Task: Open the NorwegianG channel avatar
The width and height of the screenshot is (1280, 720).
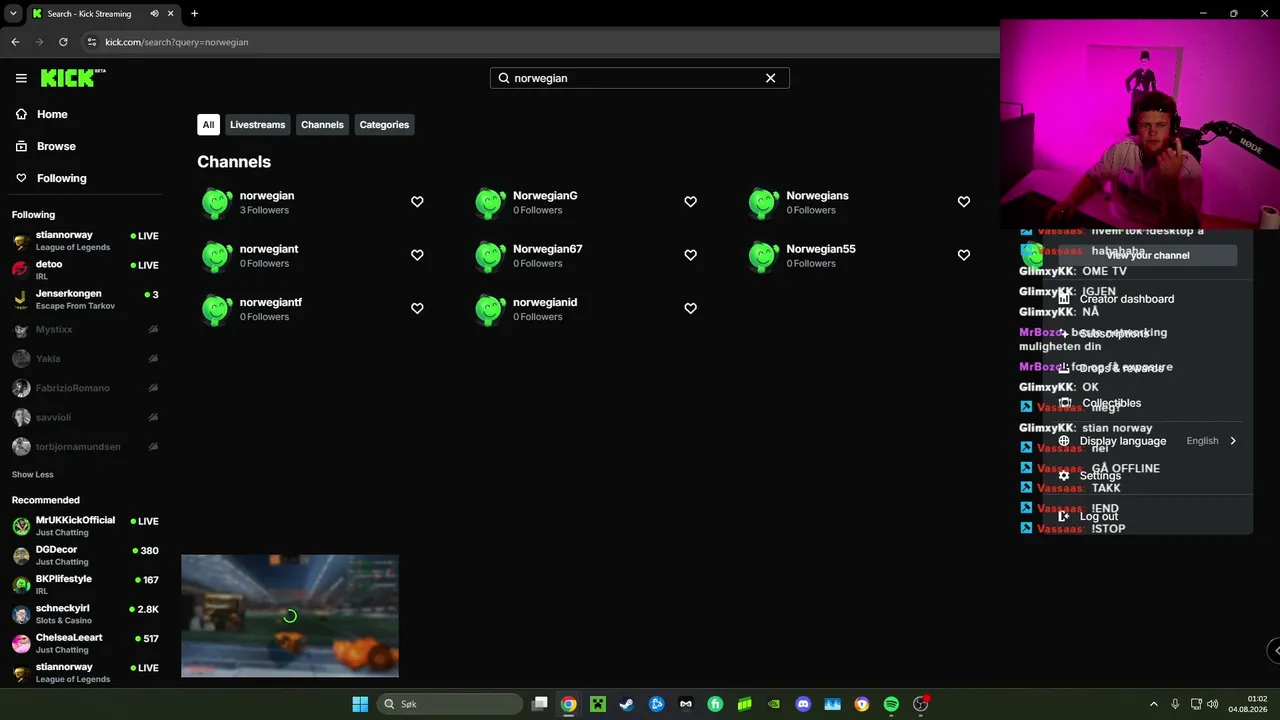Action: pos(490,202)
